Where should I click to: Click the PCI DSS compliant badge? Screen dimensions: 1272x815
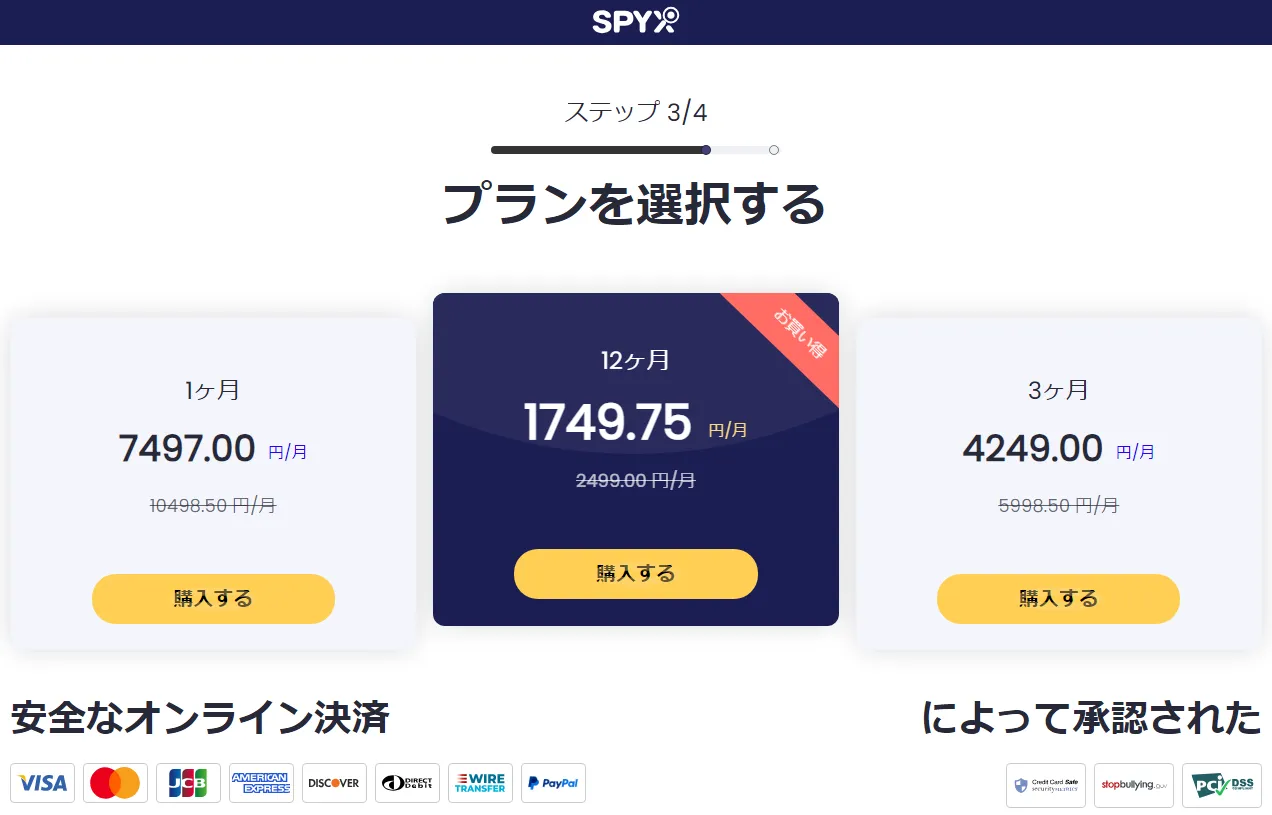[1220, 785]
